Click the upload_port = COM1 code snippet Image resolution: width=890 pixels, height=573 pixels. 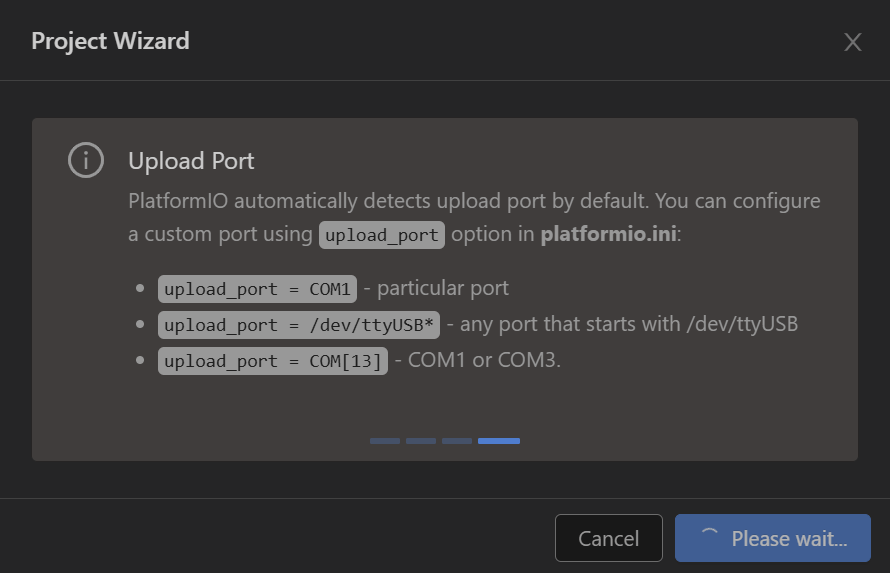pyautogui.click(x=257, y=289)
